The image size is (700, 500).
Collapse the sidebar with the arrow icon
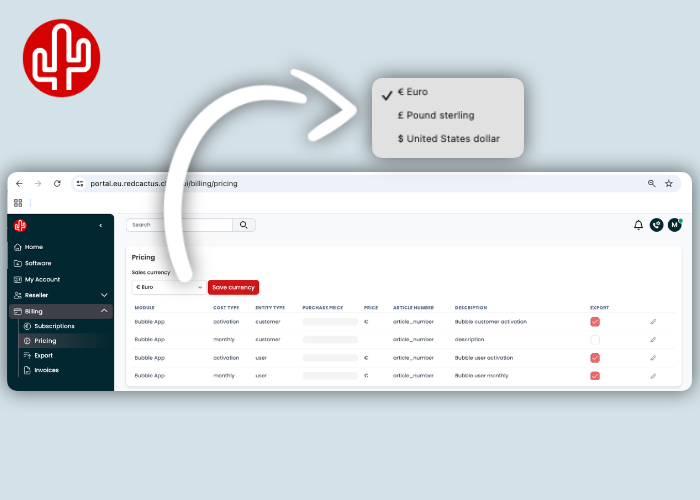point(101,226)
